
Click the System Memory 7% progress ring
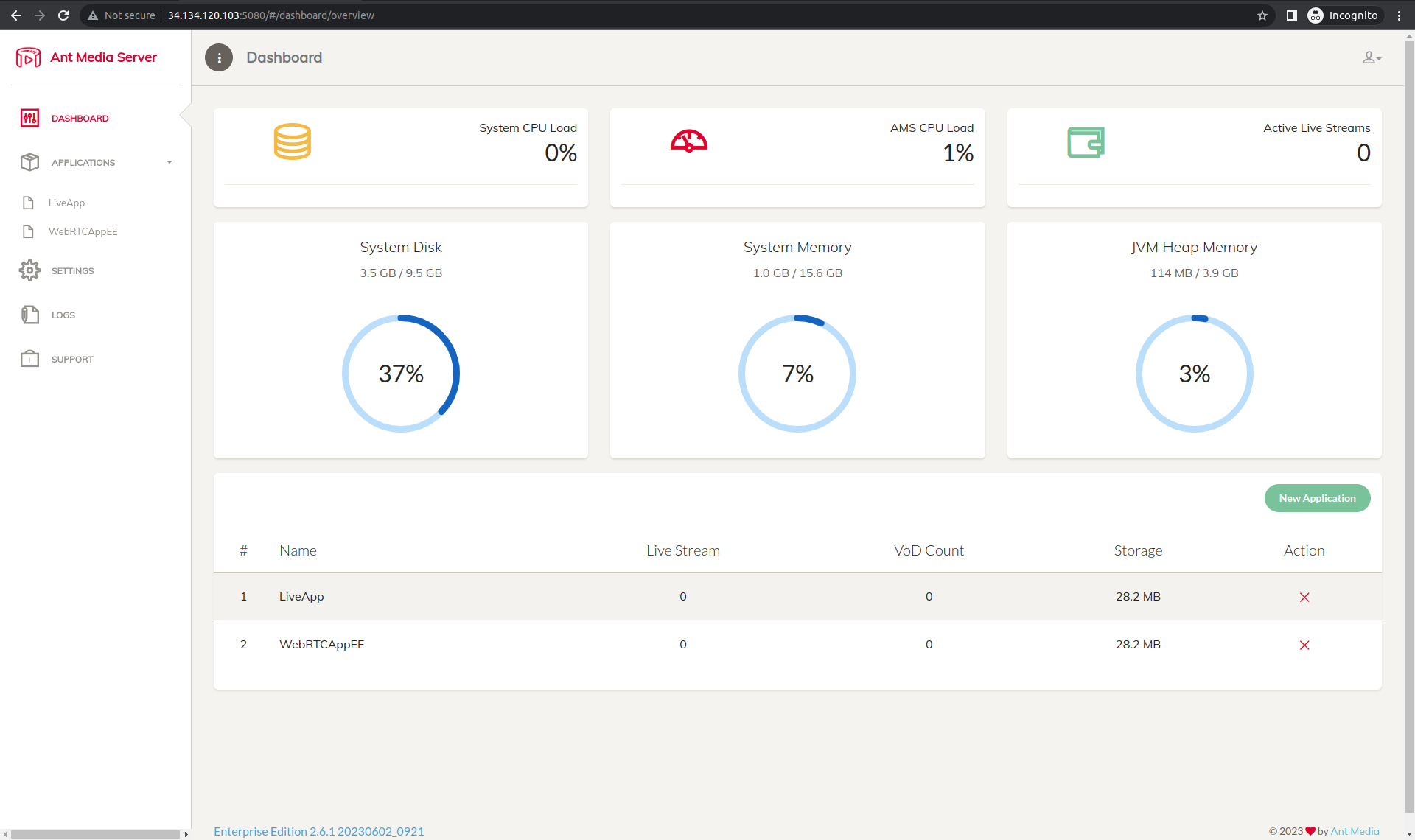(x=797, y=374)
